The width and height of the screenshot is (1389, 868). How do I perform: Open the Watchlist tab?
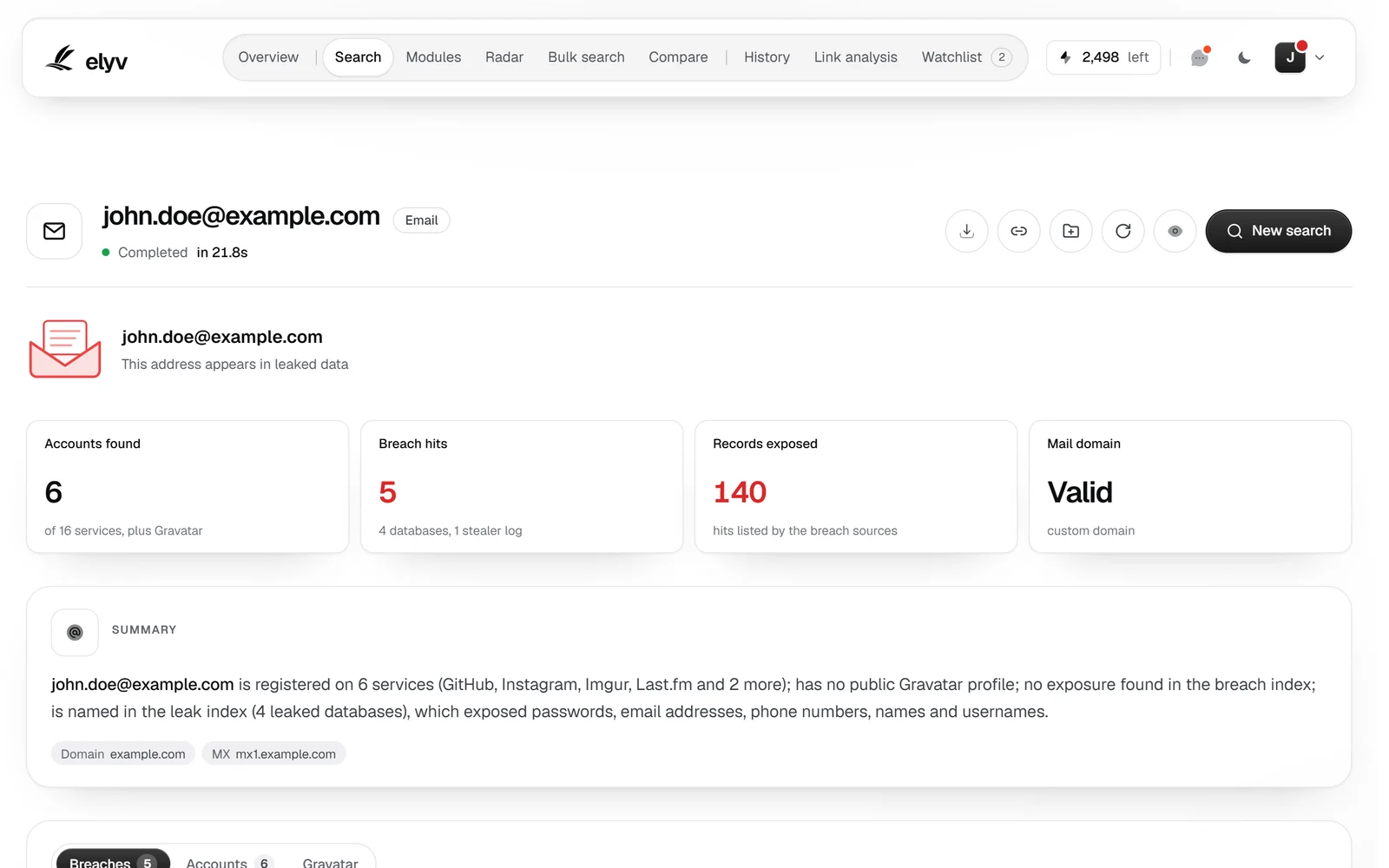(966, 57)
